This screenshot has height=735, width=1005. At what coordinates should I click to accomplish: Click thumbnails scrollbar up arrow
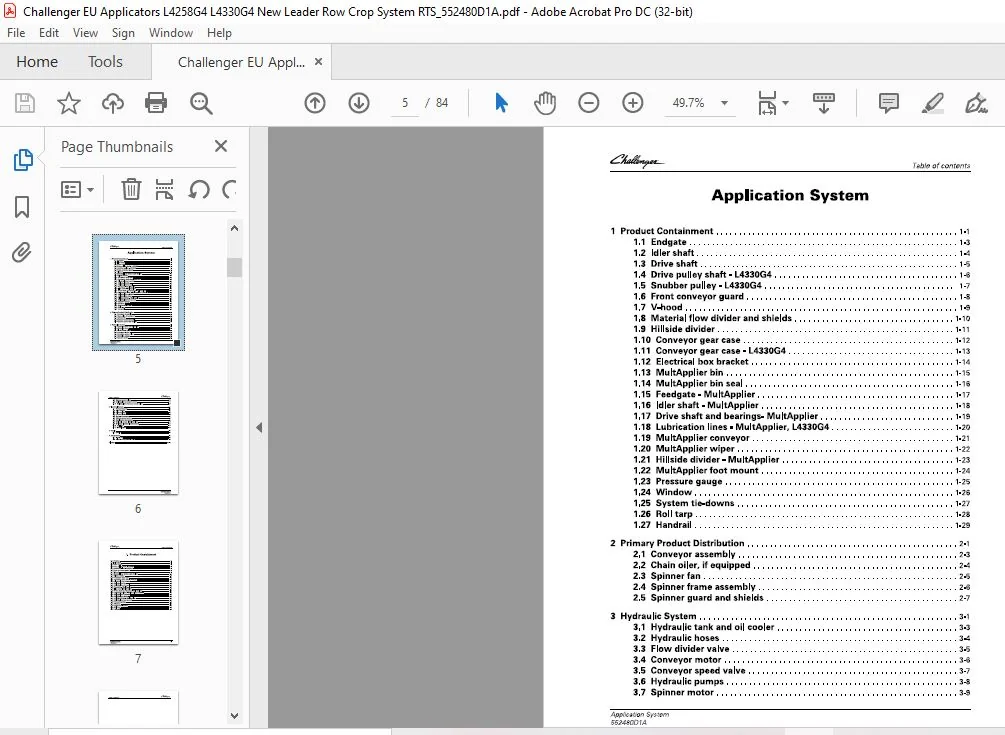(x=235, y=228)
